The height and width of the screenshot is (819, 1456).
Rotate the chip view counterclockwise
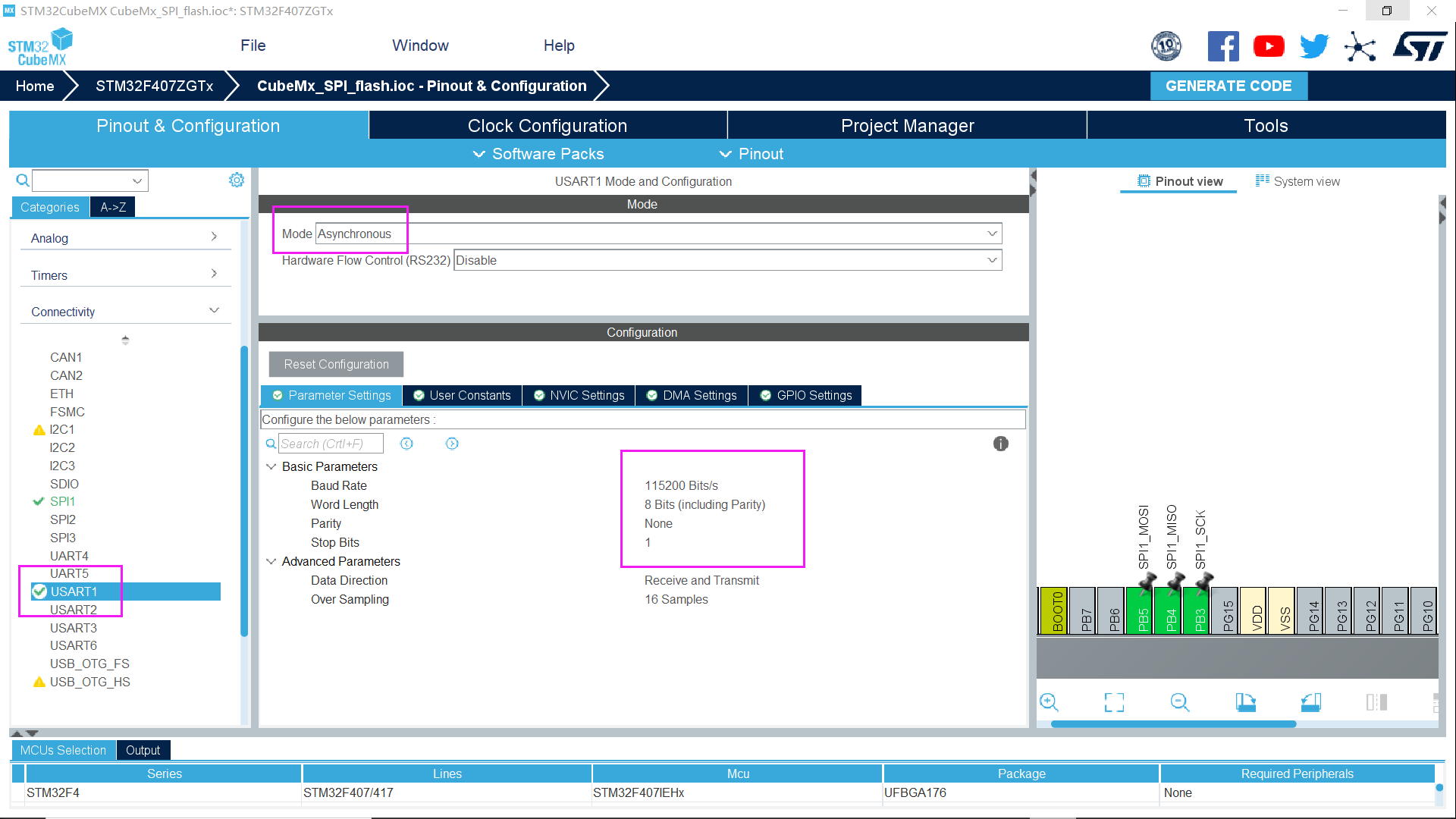[1310, 702]
